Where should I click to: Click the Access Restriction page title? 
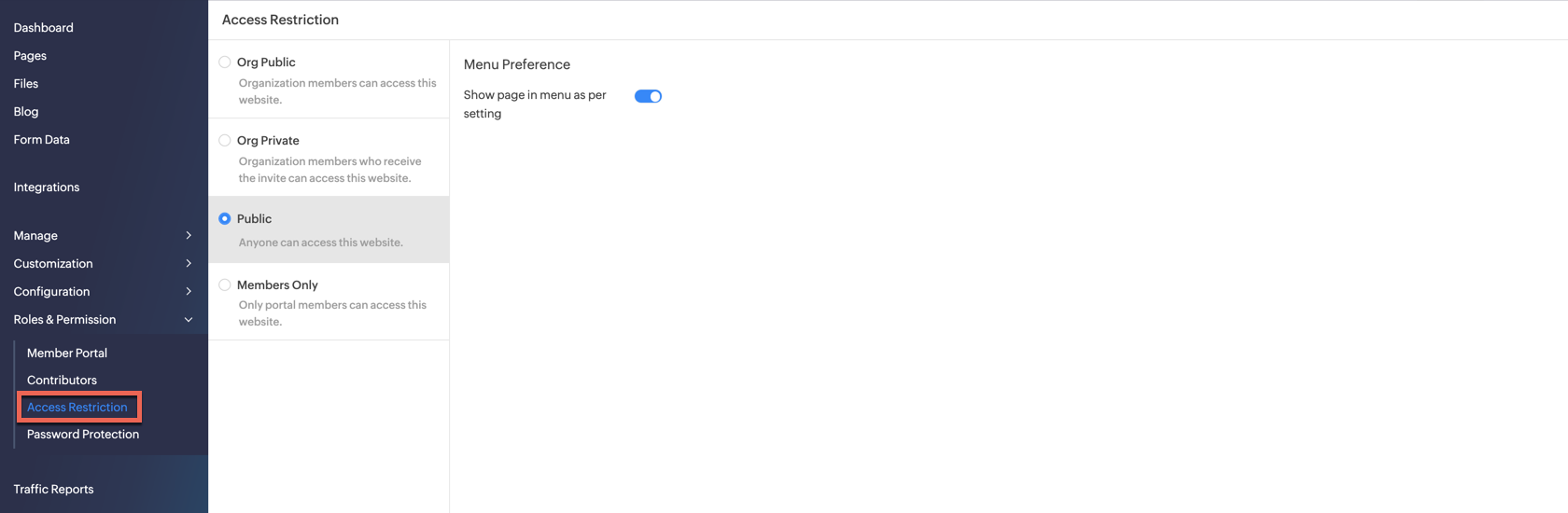click(x=280, y=20)
